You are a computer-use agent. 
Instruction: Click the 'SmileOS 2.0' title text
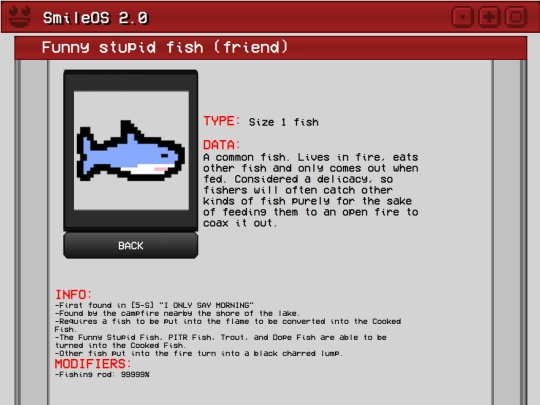95,18
